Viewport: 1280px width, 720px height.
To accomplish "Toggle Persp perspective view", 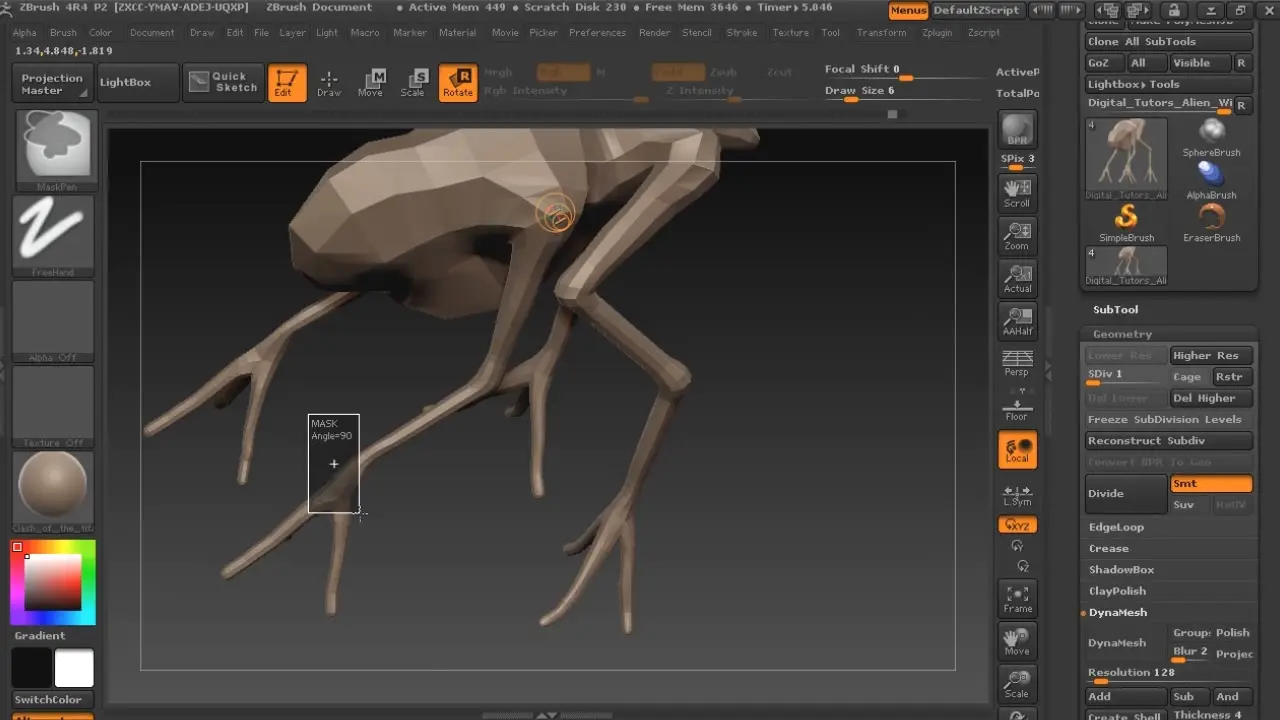I will click(x=1017, y=363).
